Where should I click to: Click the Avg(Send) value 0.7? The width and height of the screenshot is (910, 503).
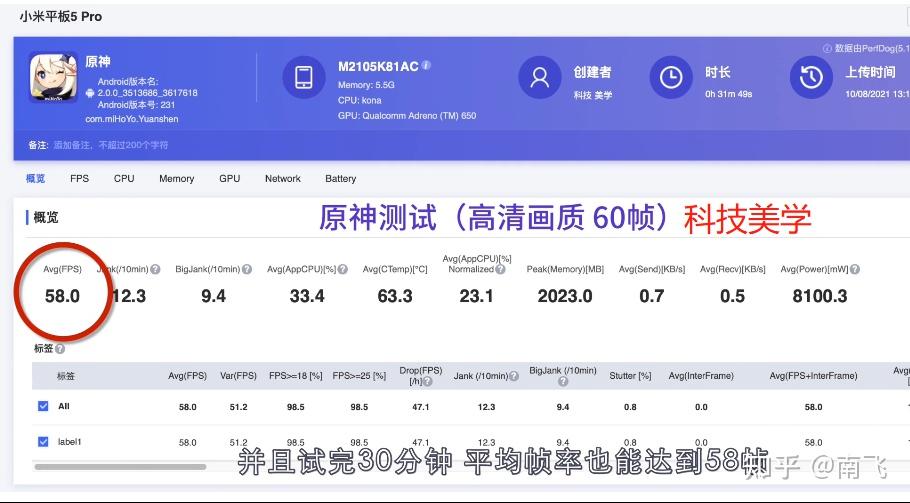point(652,296)
